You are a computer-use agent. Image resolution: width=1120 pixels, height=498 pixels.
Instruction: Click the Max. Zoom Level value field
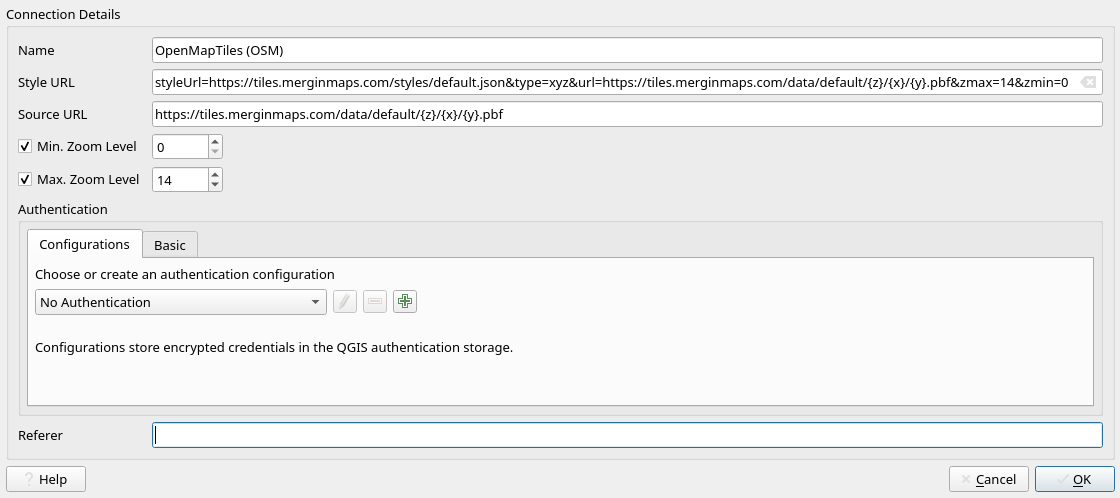pos(180,180)
